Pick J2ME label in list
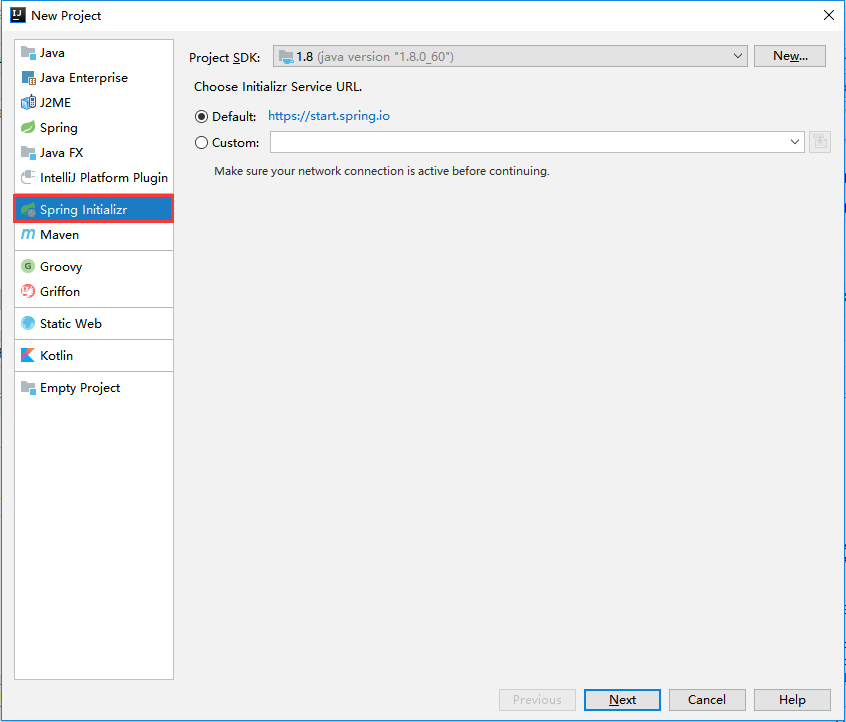This screenshot has width=846, height=722. (x=56, y=103)
